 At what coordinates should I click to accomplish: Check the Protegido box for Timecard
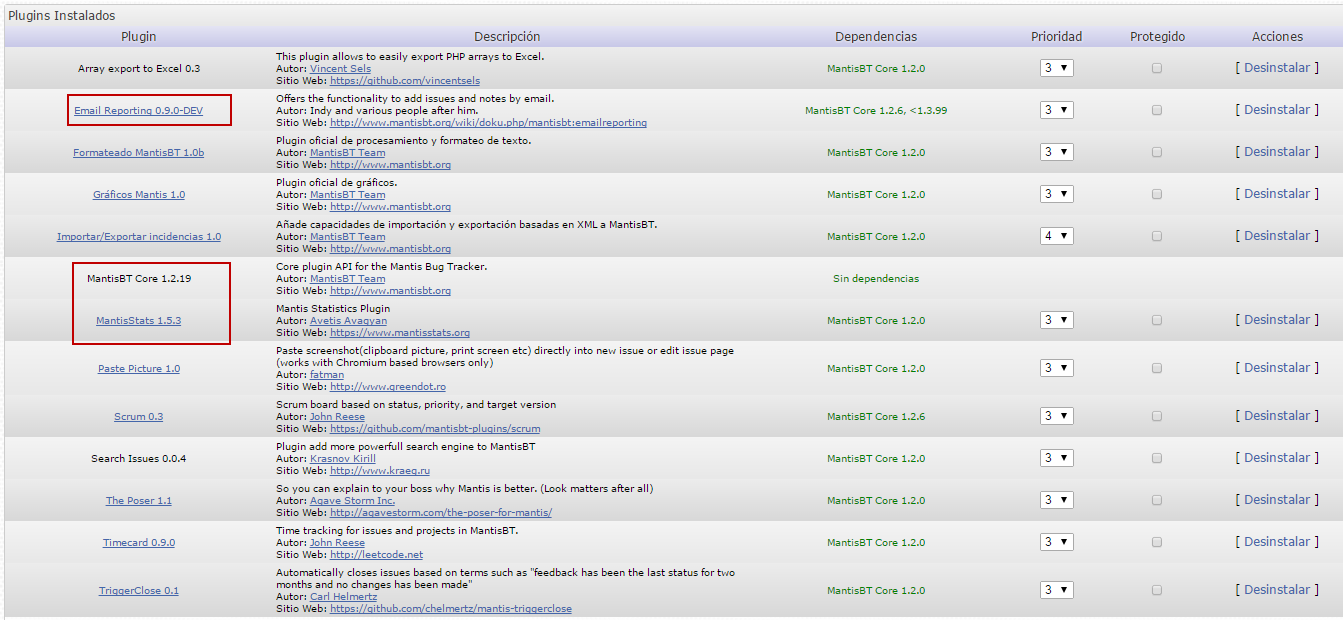coord(1157,543)
